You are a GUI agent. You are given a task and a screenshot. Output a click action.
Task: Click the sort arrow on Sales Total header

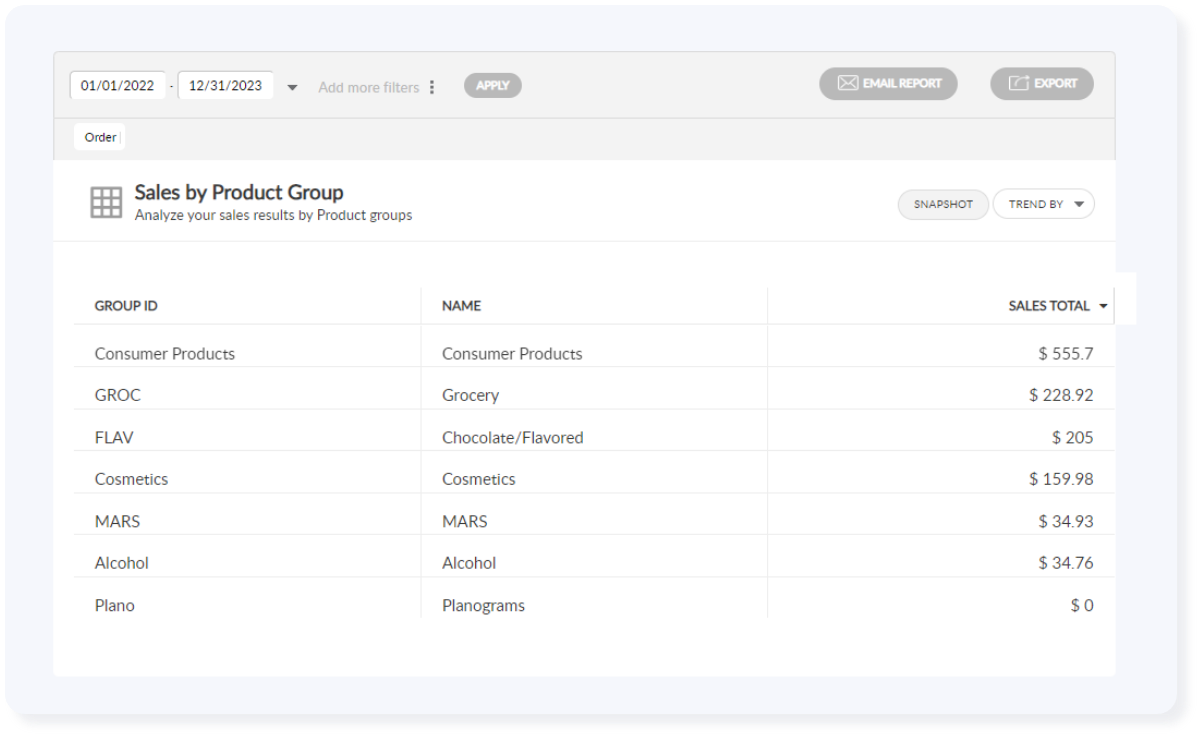pyautogui.click(x=1103, y=306)
